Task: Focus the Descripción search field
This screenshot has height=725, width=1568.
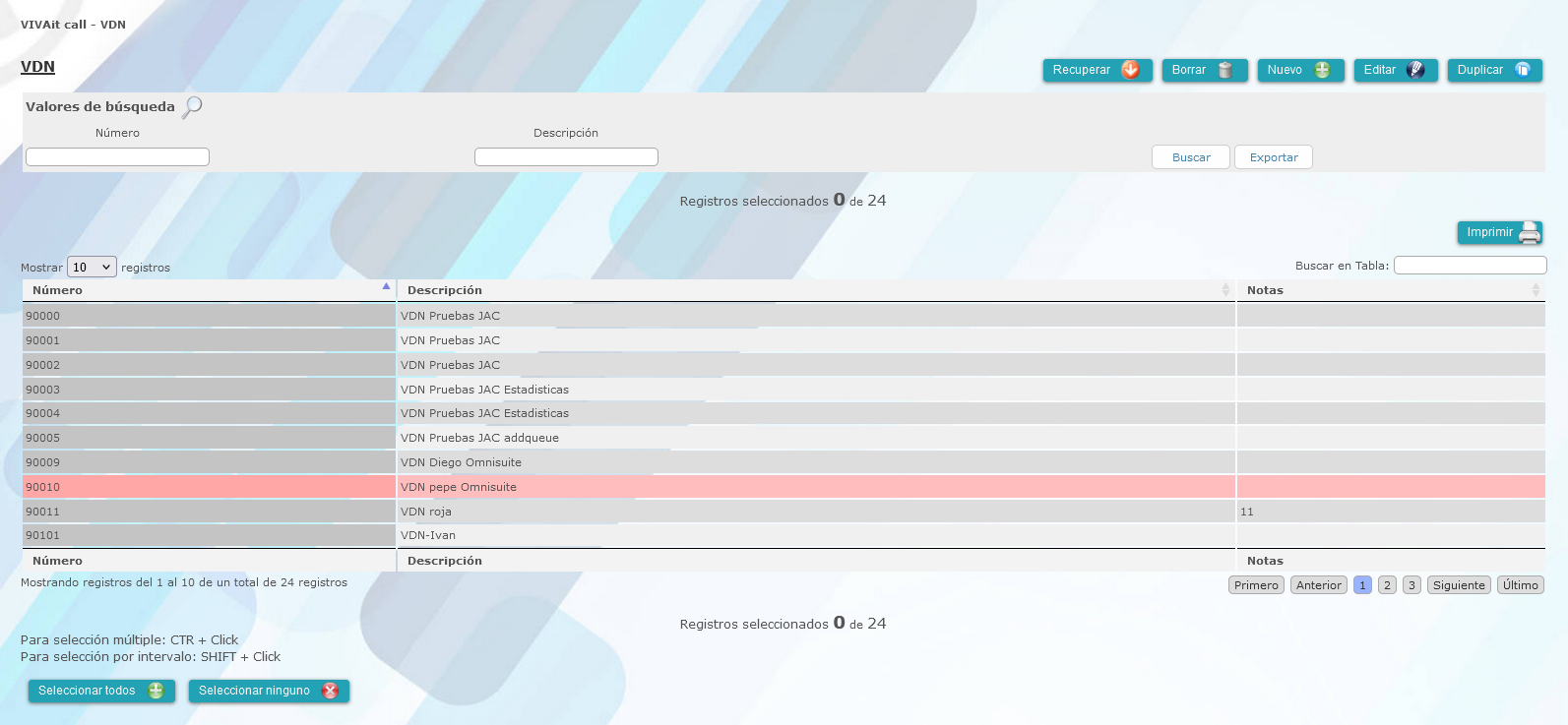Action: click(x=566, y=157)
